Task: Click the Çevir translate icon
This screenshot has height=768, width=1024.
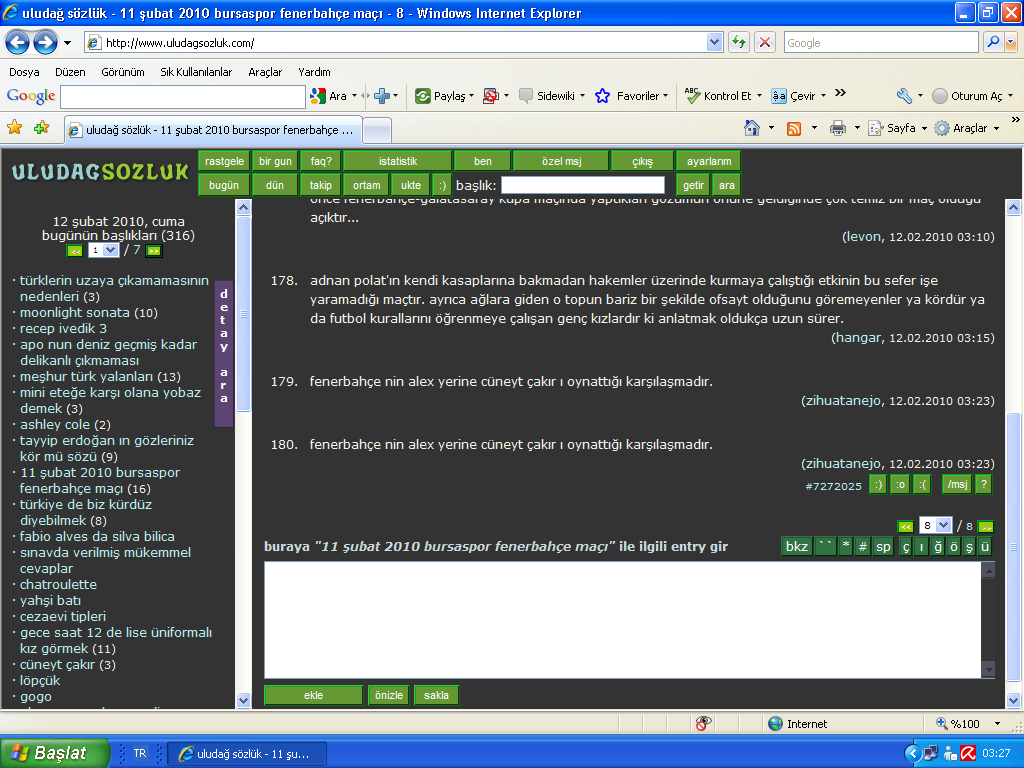Action: [778, 96]
